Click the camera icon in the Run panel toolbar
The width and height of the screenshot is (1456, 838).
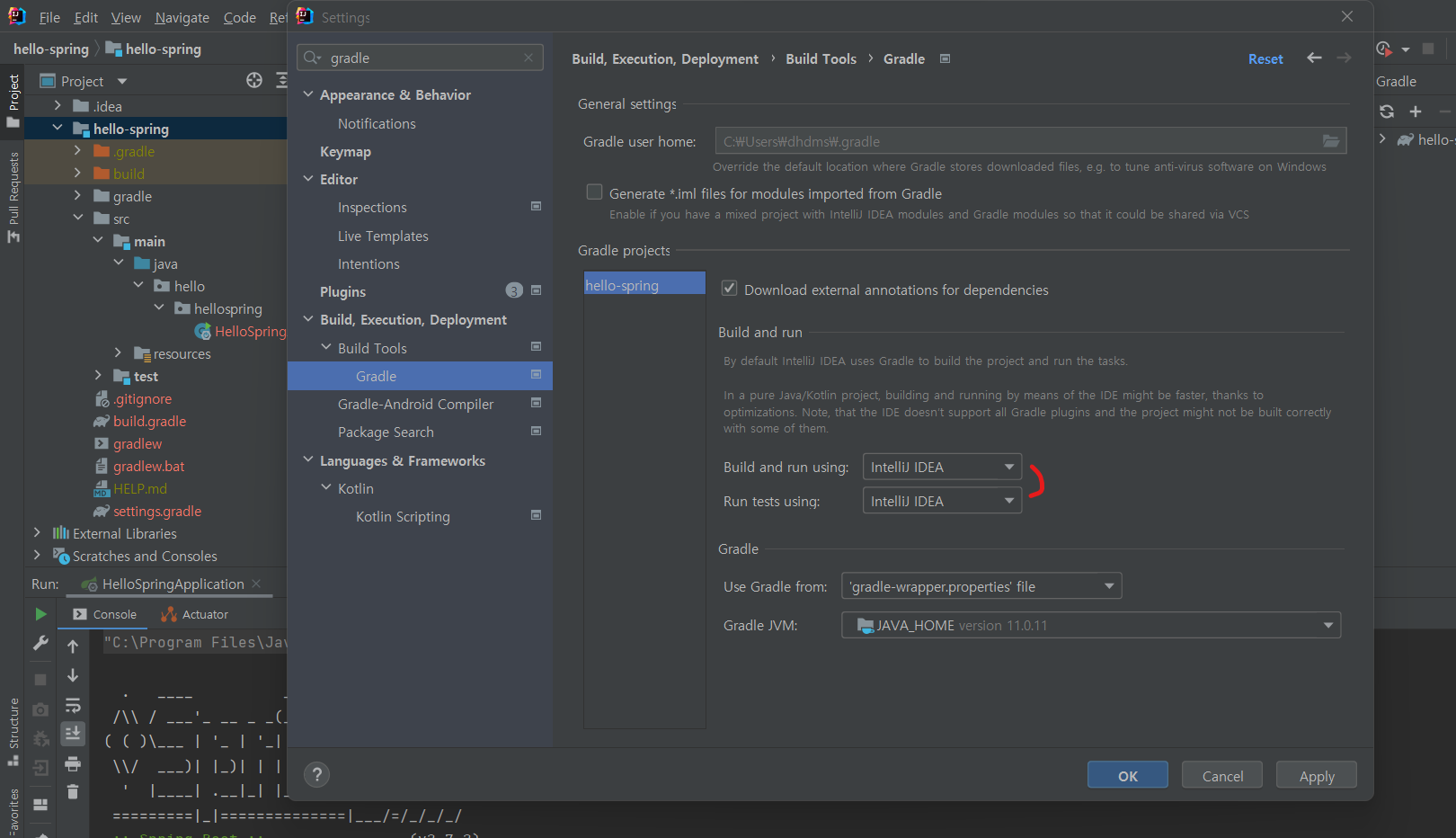pos(40,709)
